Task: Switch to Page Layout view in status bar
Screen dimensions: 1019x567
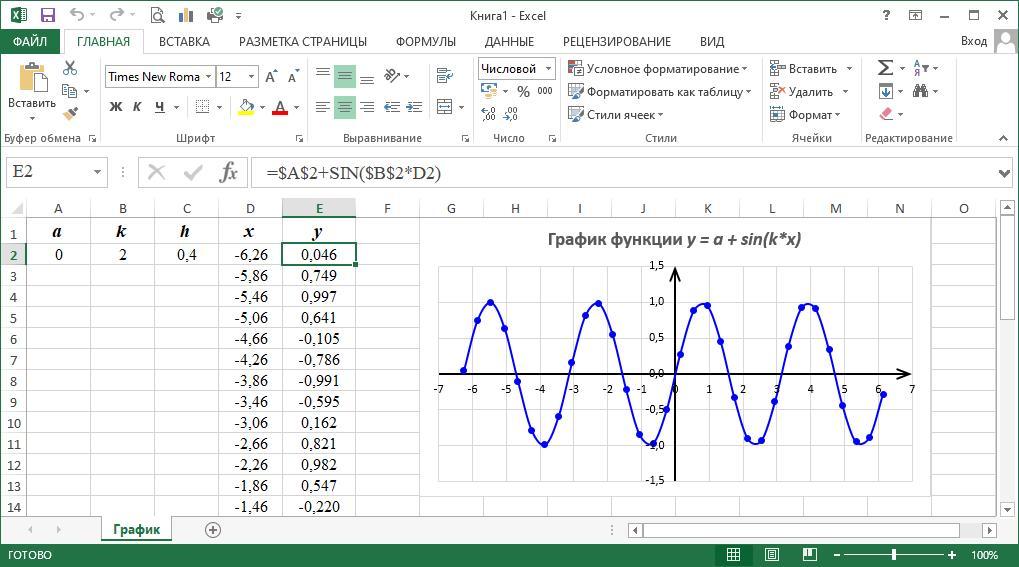Action: click(x=771, y=555)
